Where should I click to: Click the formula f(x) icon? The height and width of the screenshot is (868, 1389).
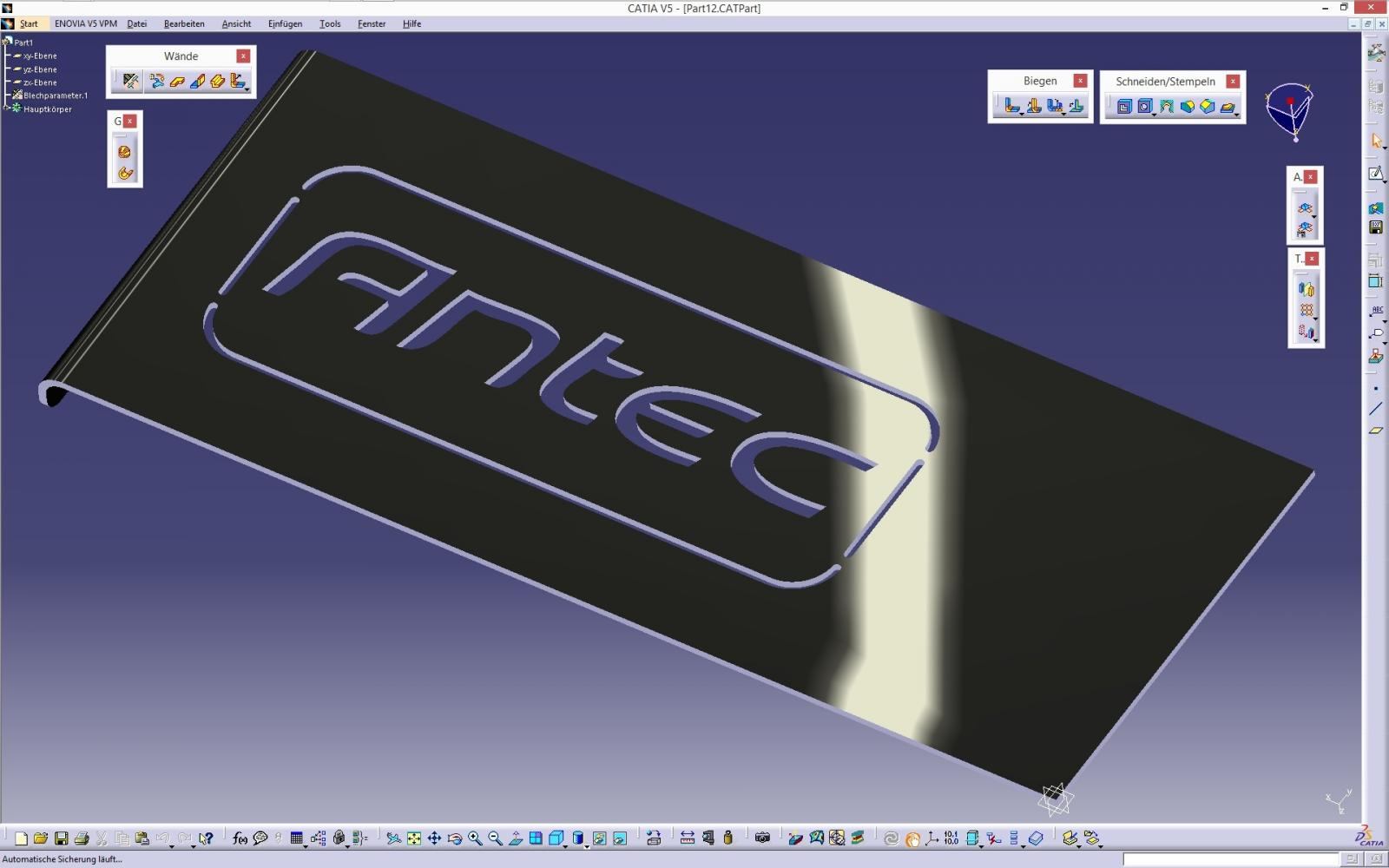240,838
